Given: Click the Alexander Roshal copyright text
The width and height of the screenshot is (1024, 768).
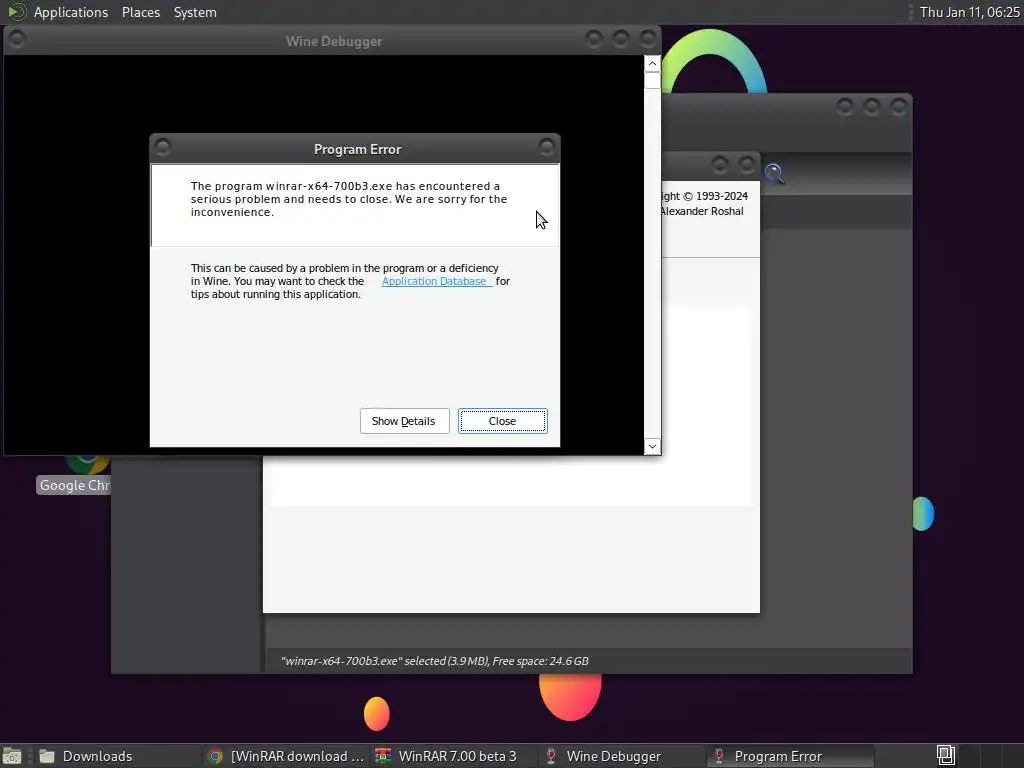Looking at the screenshot, I should click(x=702, y=211).
